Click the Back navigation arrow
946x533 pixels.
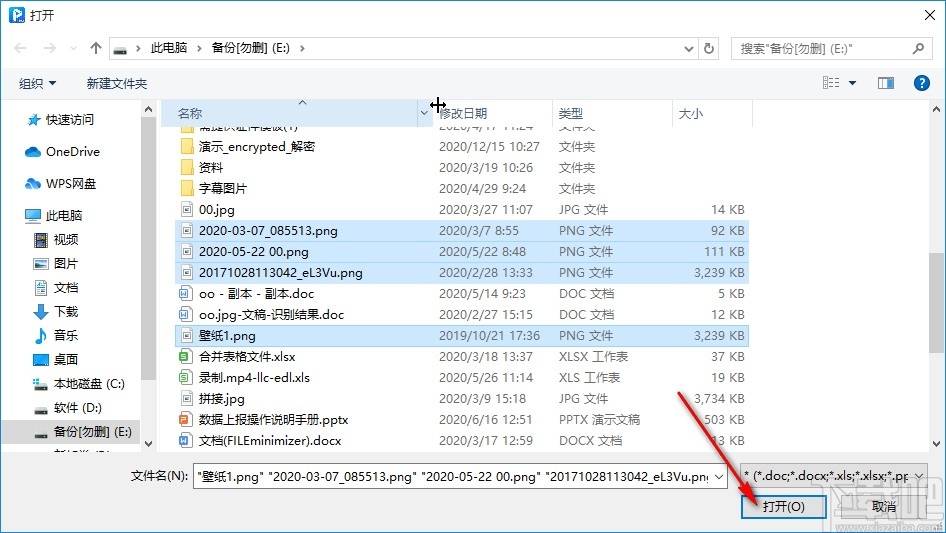pos(20,48)
